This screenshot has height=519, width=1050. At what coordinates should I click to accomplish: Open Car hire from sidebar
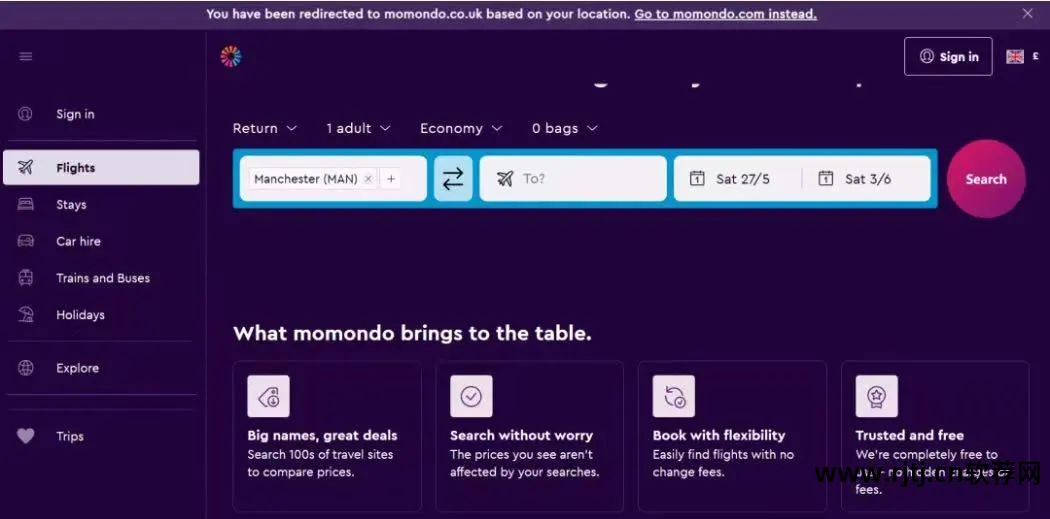coord(78,241)
